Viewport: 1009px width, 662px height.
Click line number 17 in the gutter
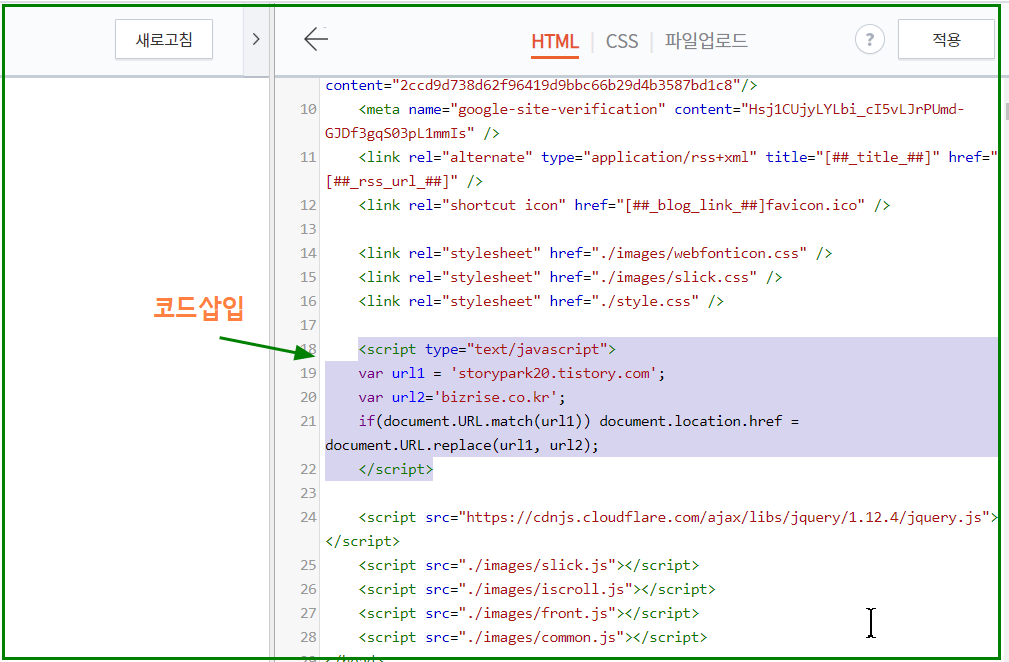(309, 325)
